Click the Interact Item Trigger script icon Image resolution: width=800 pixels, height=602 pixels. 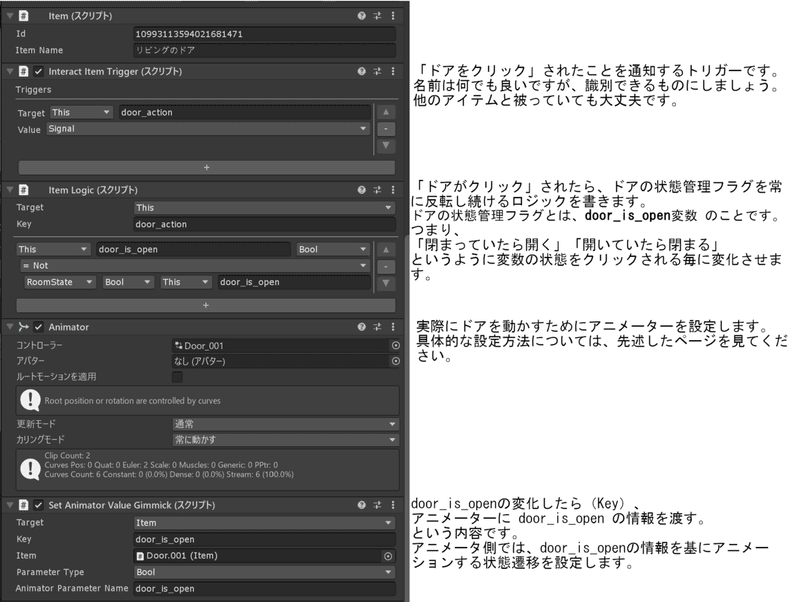[x=23, y=71]
